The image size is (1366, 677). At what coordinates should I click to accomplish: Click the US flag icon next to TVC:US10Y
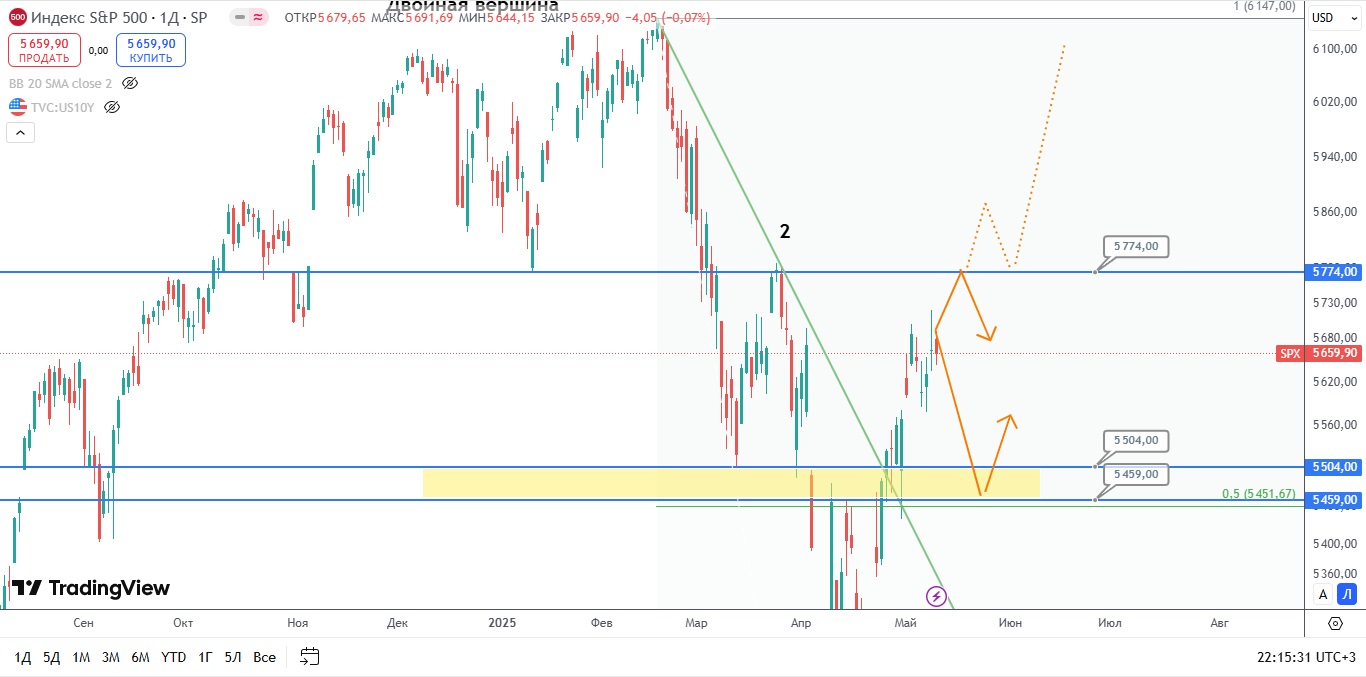18,106
